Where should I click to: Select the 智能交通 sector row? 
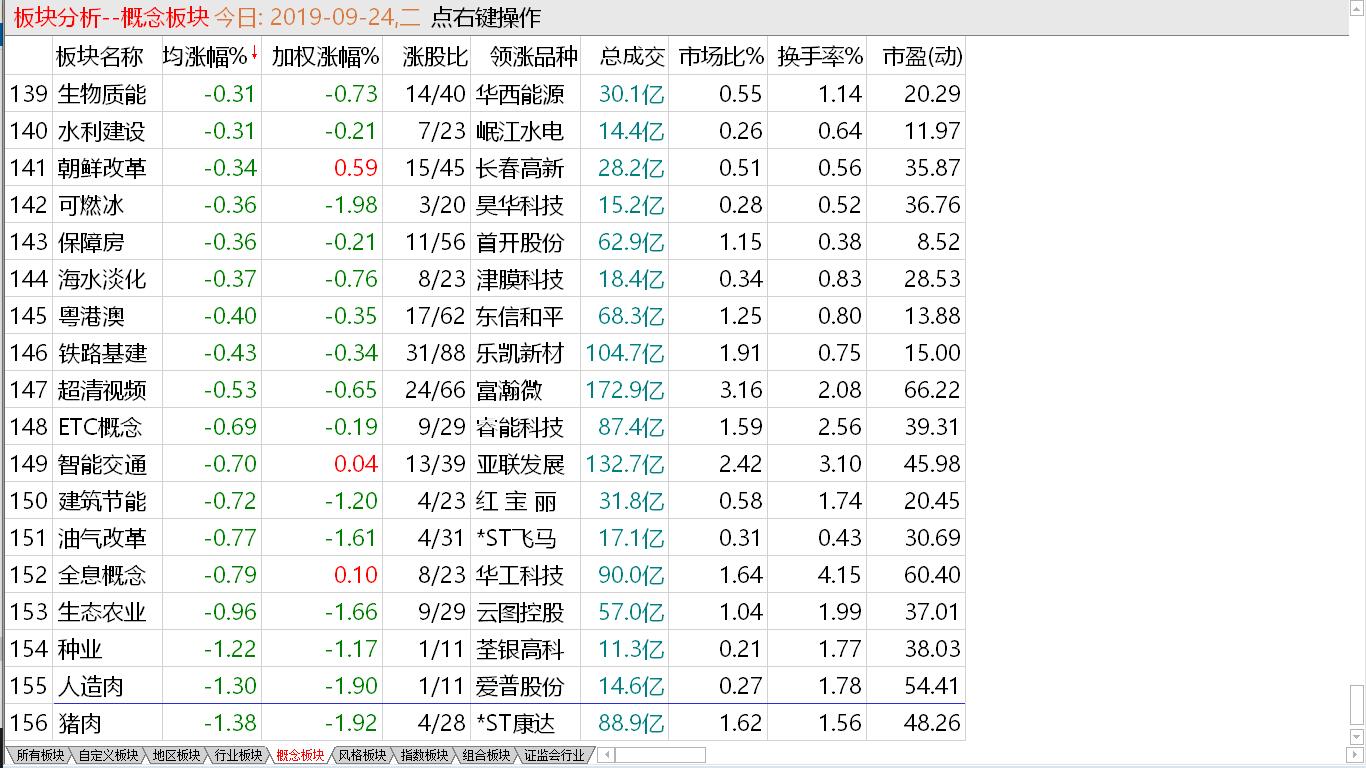click(x=485, y=464)
